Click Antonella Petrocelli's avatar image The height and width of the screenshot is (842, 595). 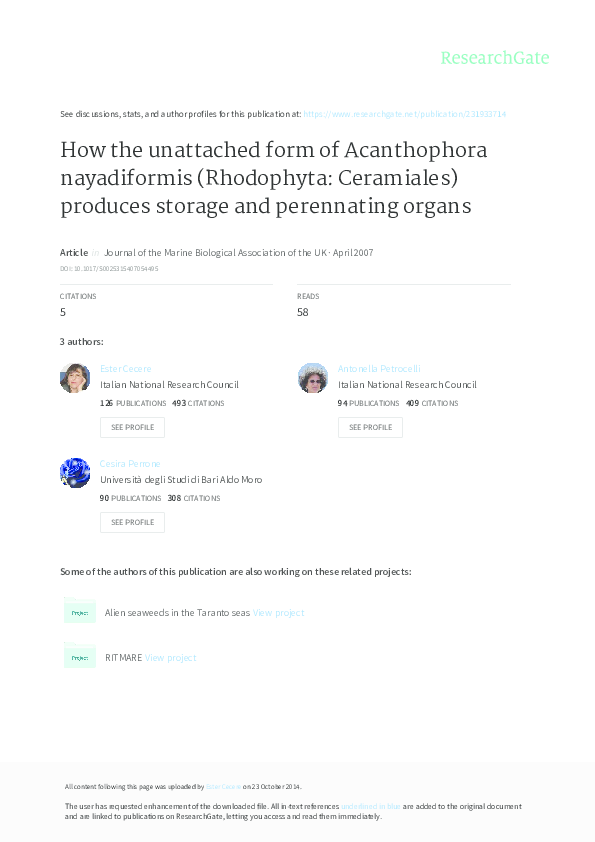313,378
